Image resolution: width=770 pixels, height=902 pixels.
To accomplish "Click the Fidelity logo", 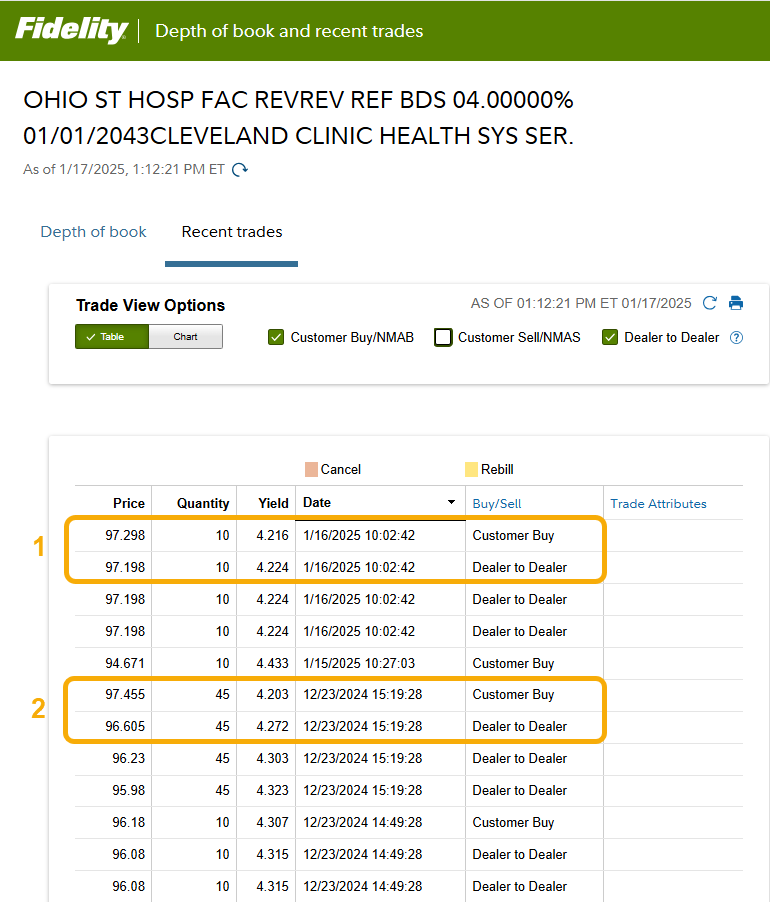I will click(71, 30).
